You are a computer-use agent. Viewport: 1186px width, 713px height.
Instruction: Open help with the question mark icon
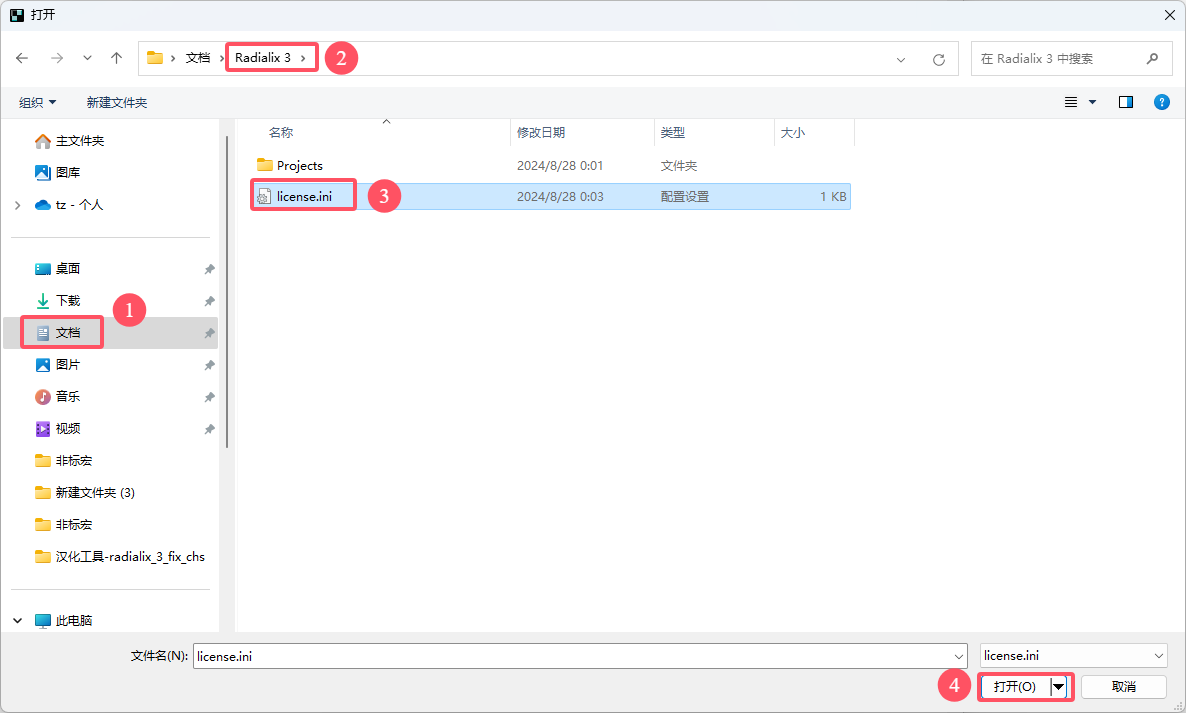[1162, 102]
